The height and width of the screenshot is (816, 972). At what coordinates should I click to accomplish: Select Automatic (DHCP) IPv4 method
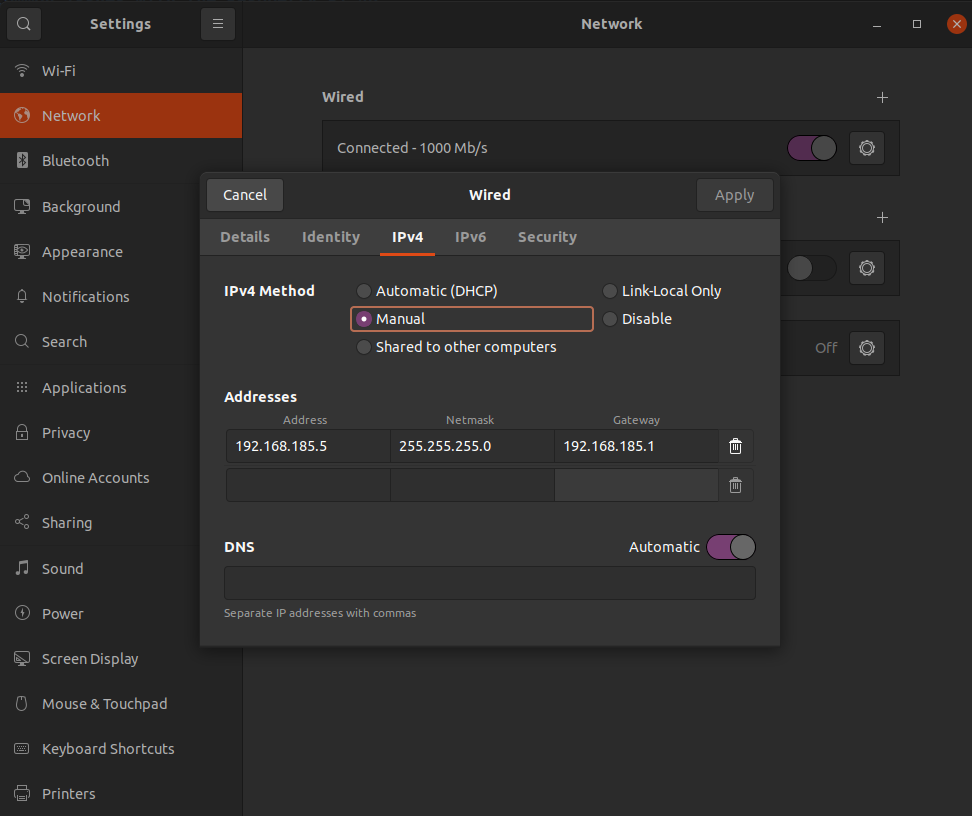(364, 291)
